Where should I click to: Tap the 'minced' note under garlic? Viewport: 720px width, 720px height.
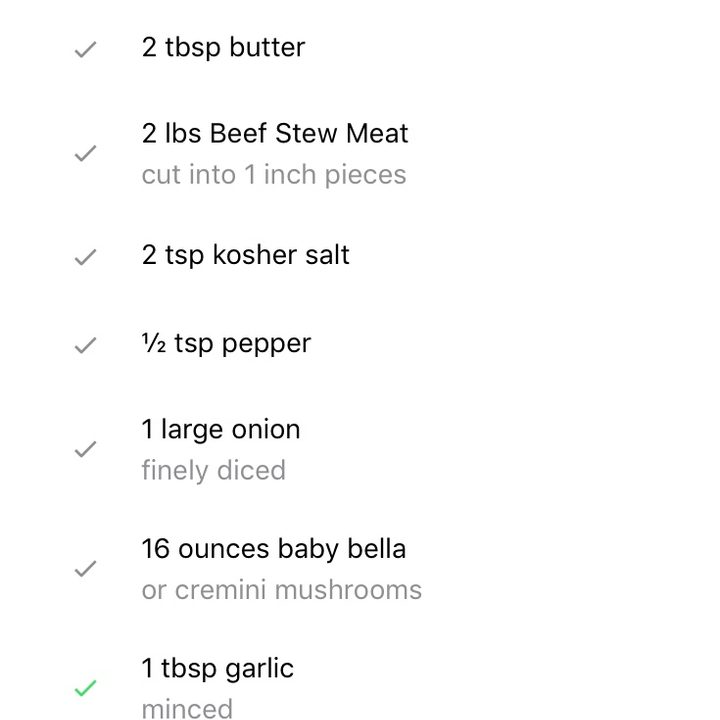tap(187, 709)
